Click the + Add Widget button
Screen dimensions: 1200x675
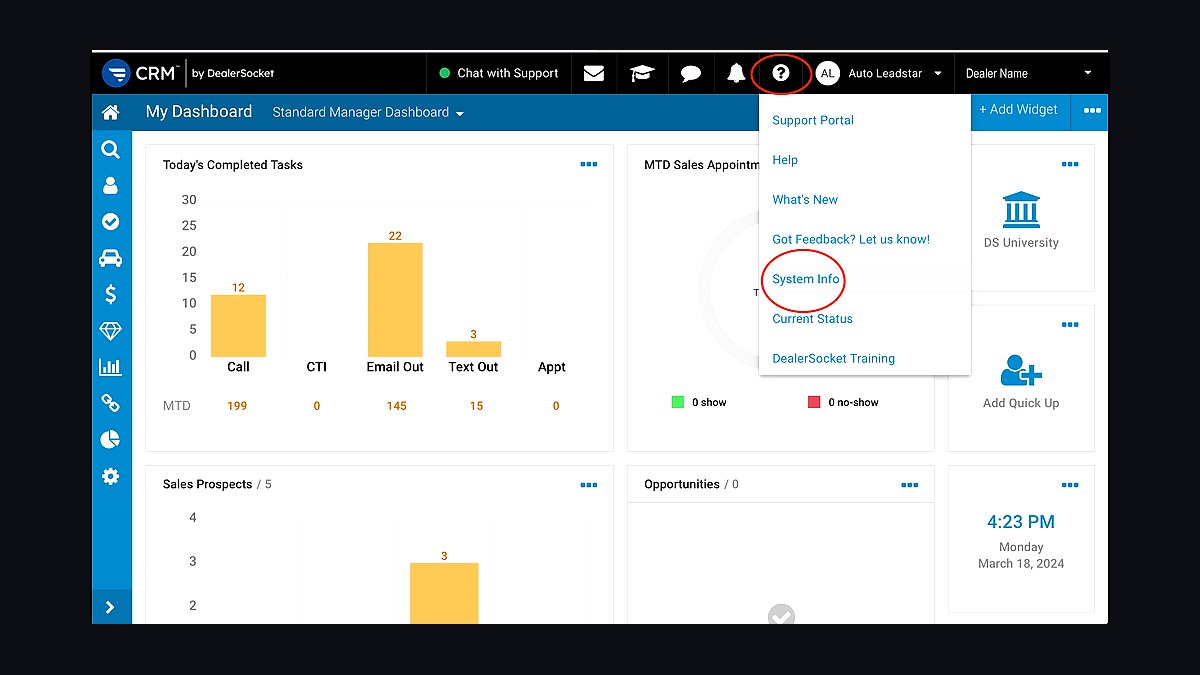[1018, 110]
